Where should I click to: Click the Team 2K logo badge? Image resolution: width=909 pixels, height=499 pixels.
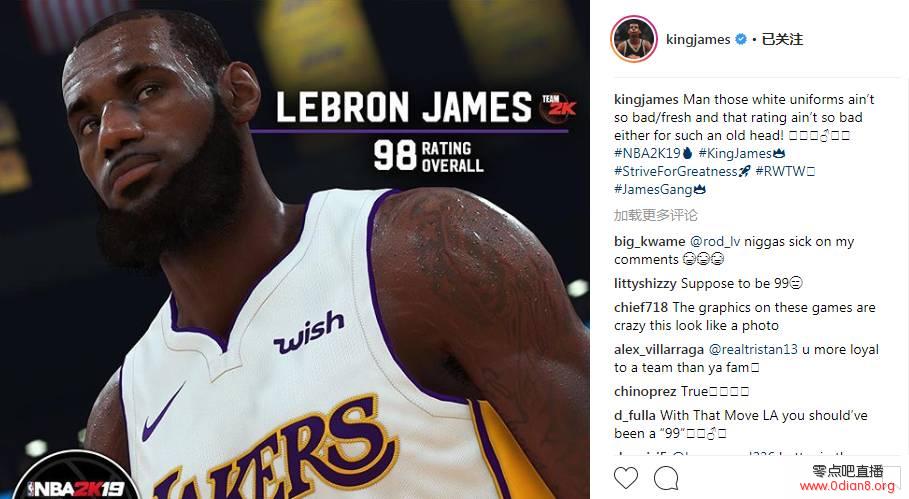pyautogui.click(x=558, y=107)
